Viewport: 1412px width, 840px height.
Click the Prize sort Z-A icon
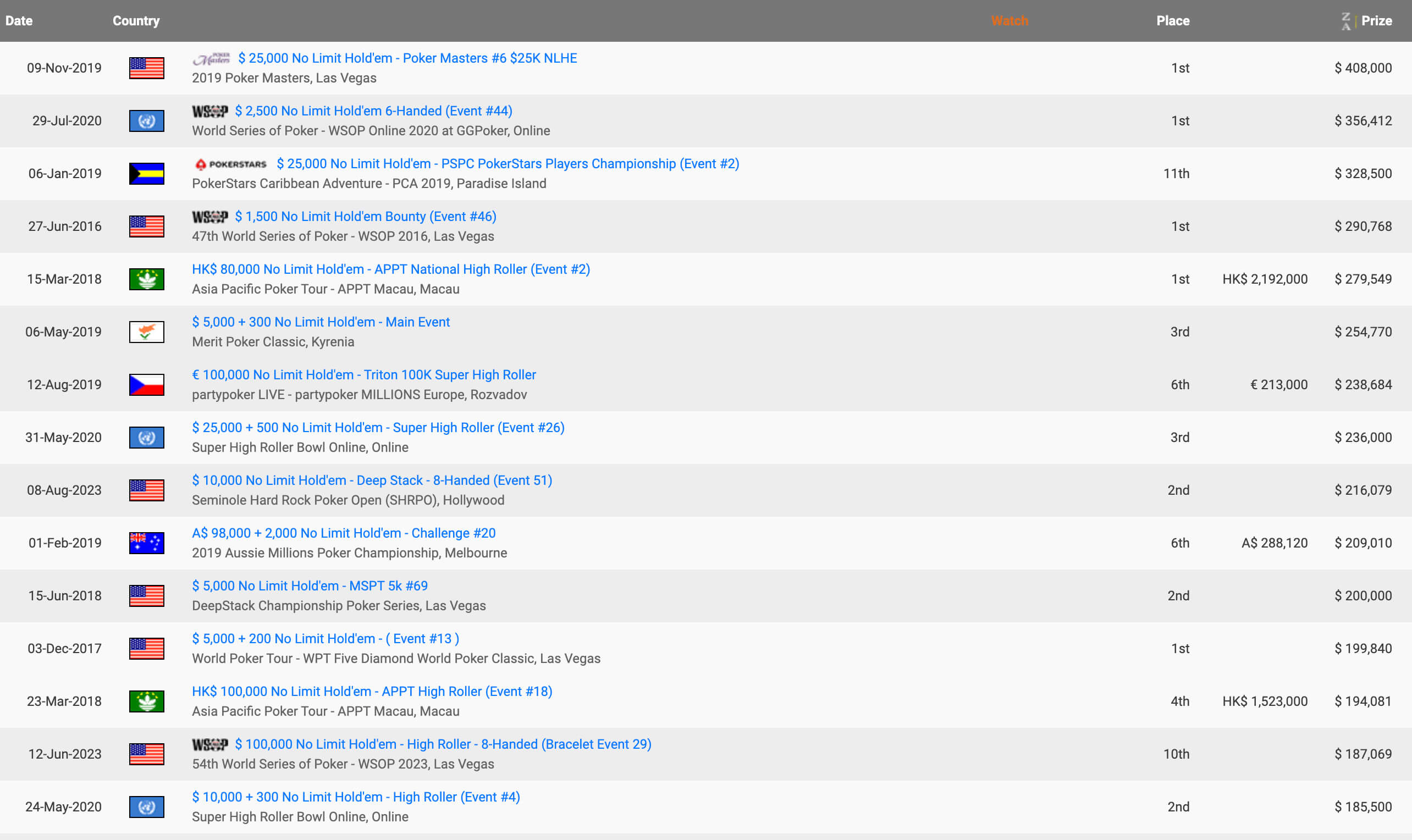coord(1346,21)
